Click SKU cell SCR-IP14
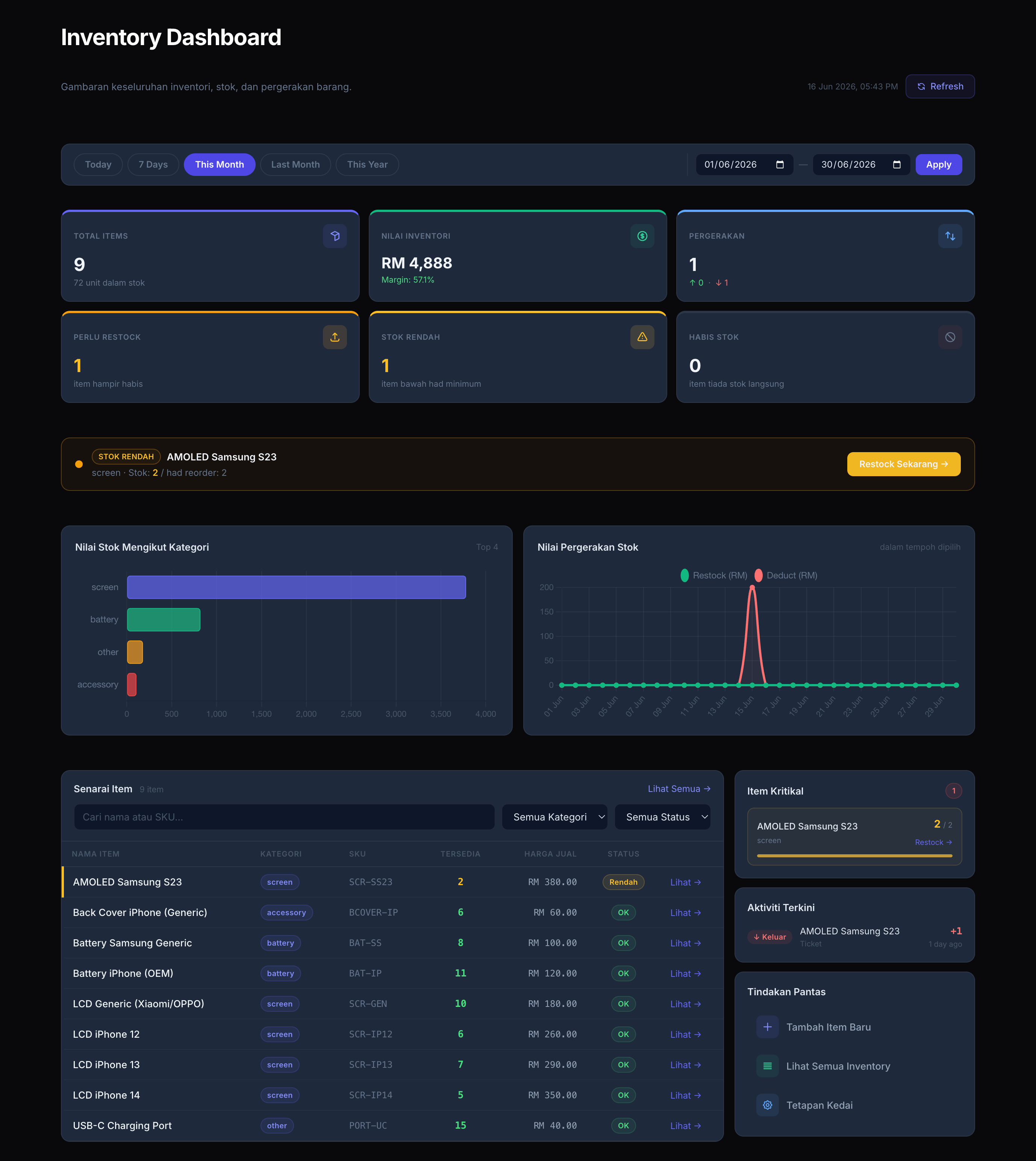Viewport: 1036px width, 1161px height. (x=371, y=1095)
